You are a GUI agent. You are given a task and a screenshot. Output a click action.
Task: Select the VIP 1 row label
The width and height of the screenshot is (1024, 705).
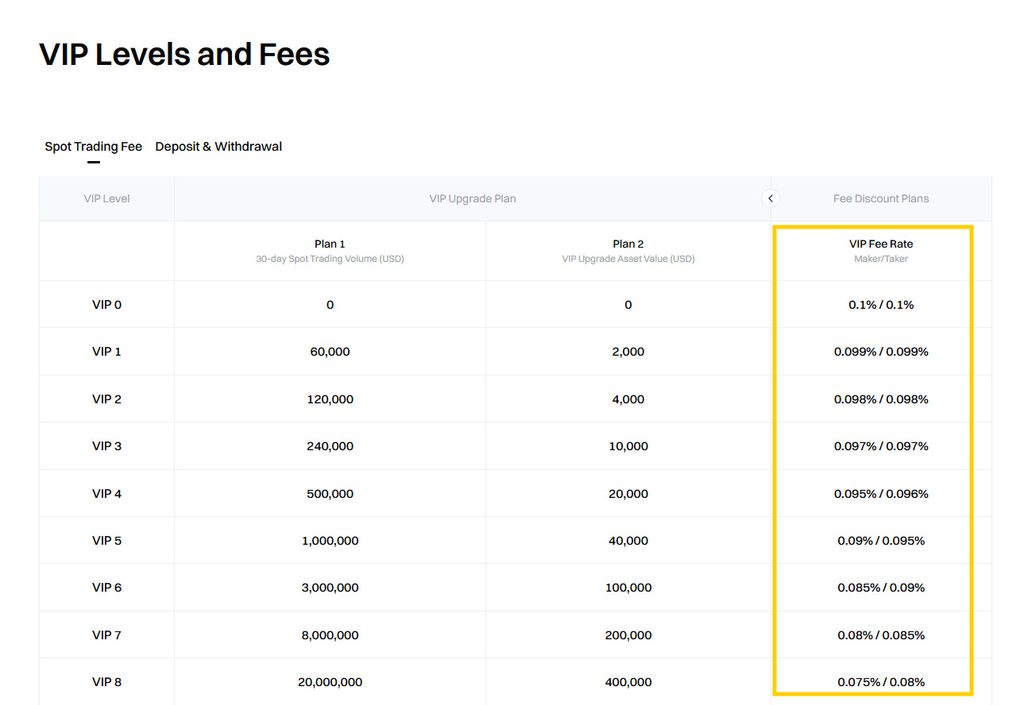[106, 352]
